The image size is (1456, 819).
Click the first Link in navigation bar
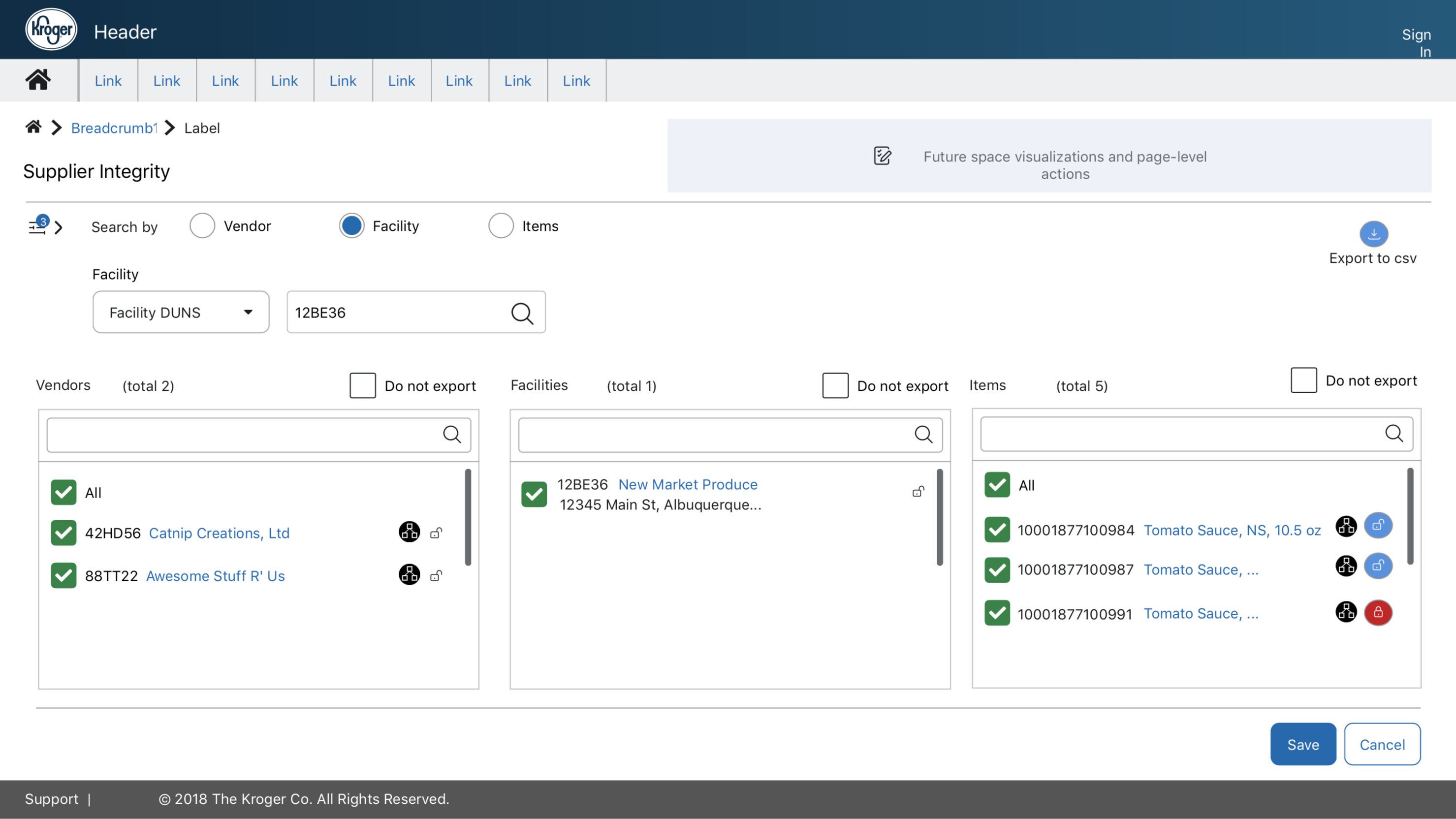click(x=108, y=81)
